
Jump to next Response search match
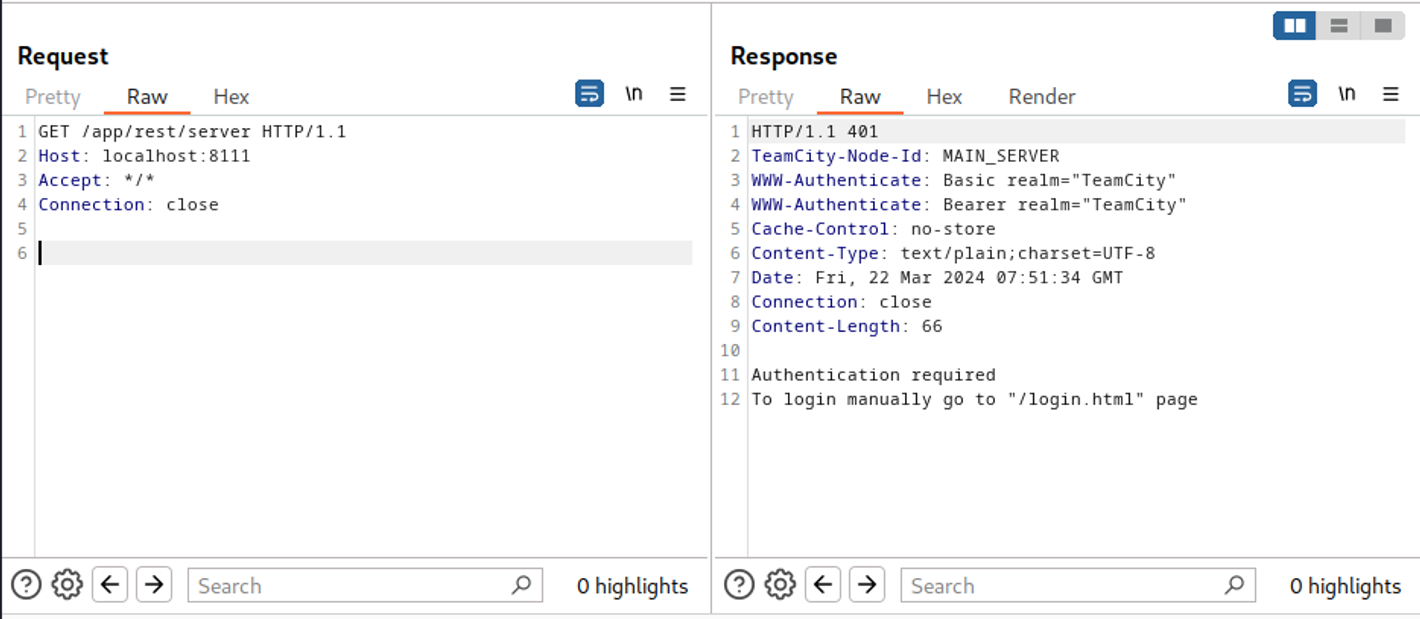pos(867,585)
